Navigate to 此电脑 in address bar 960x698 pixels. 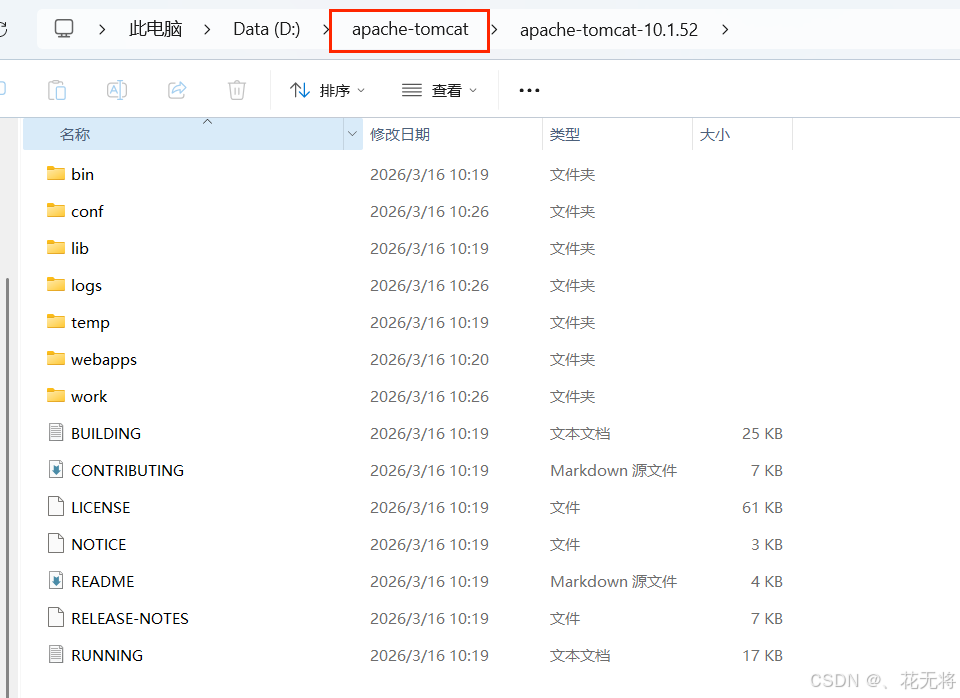coord(156,29)
